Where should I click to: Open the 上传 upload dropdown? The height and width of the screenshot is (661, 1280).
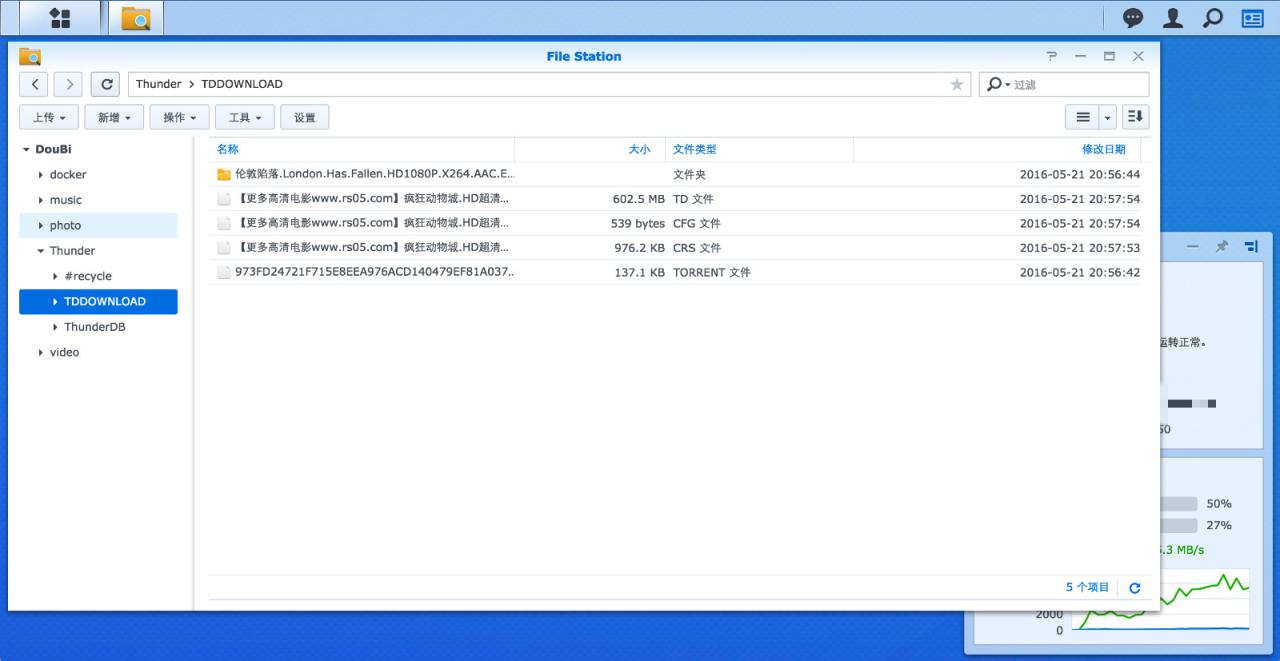(x=49, y=118)
